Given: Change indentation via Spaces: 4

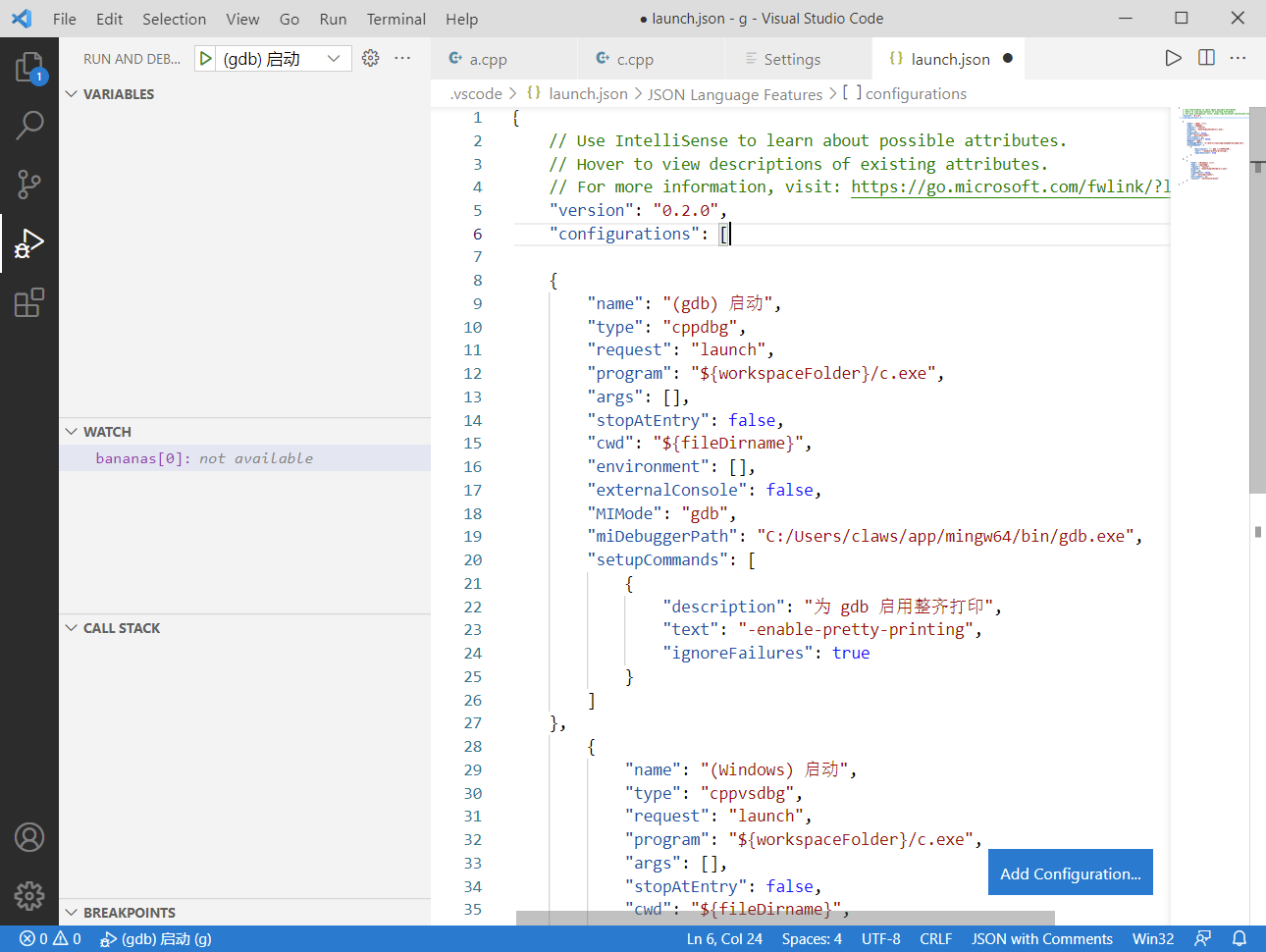Looking at the screenshot, I should click(x=812, y=939).
